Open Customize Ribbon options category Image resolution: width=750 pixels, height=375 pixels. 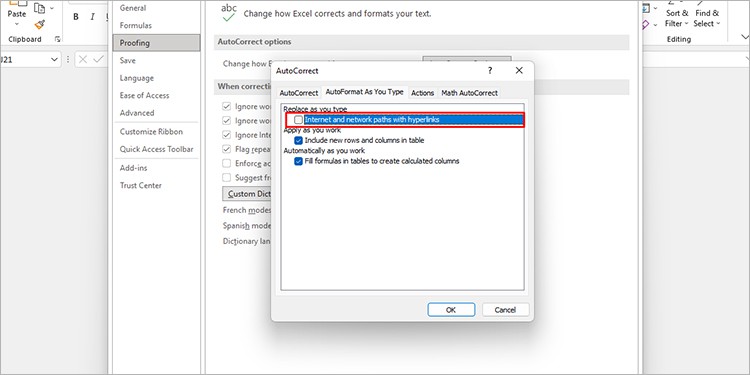point(156,132)
